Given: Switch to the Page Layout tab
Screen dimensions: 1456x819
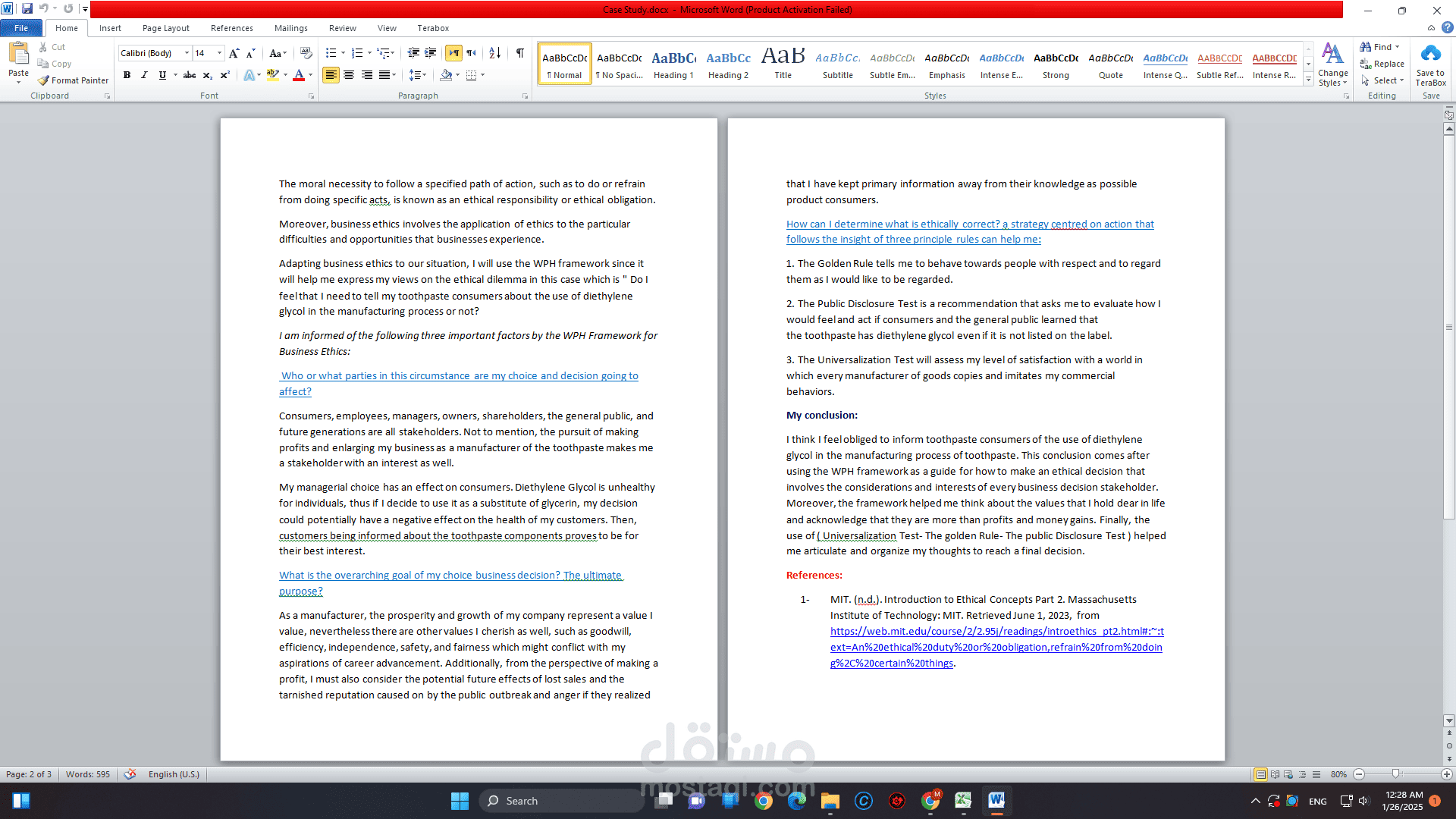Looking at the screenshot, I should point(166,28).
